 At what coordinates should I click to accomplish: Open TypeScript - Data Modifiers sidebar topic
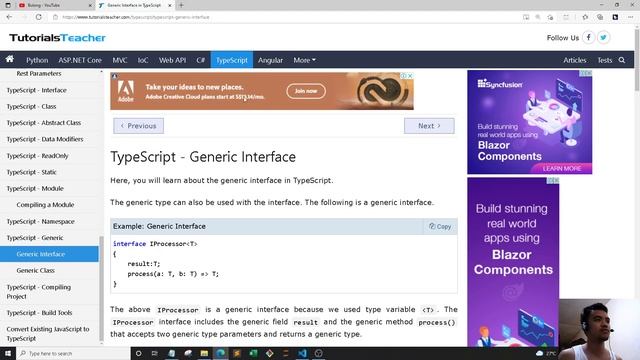pyautogui.click(x=45, y=139)
